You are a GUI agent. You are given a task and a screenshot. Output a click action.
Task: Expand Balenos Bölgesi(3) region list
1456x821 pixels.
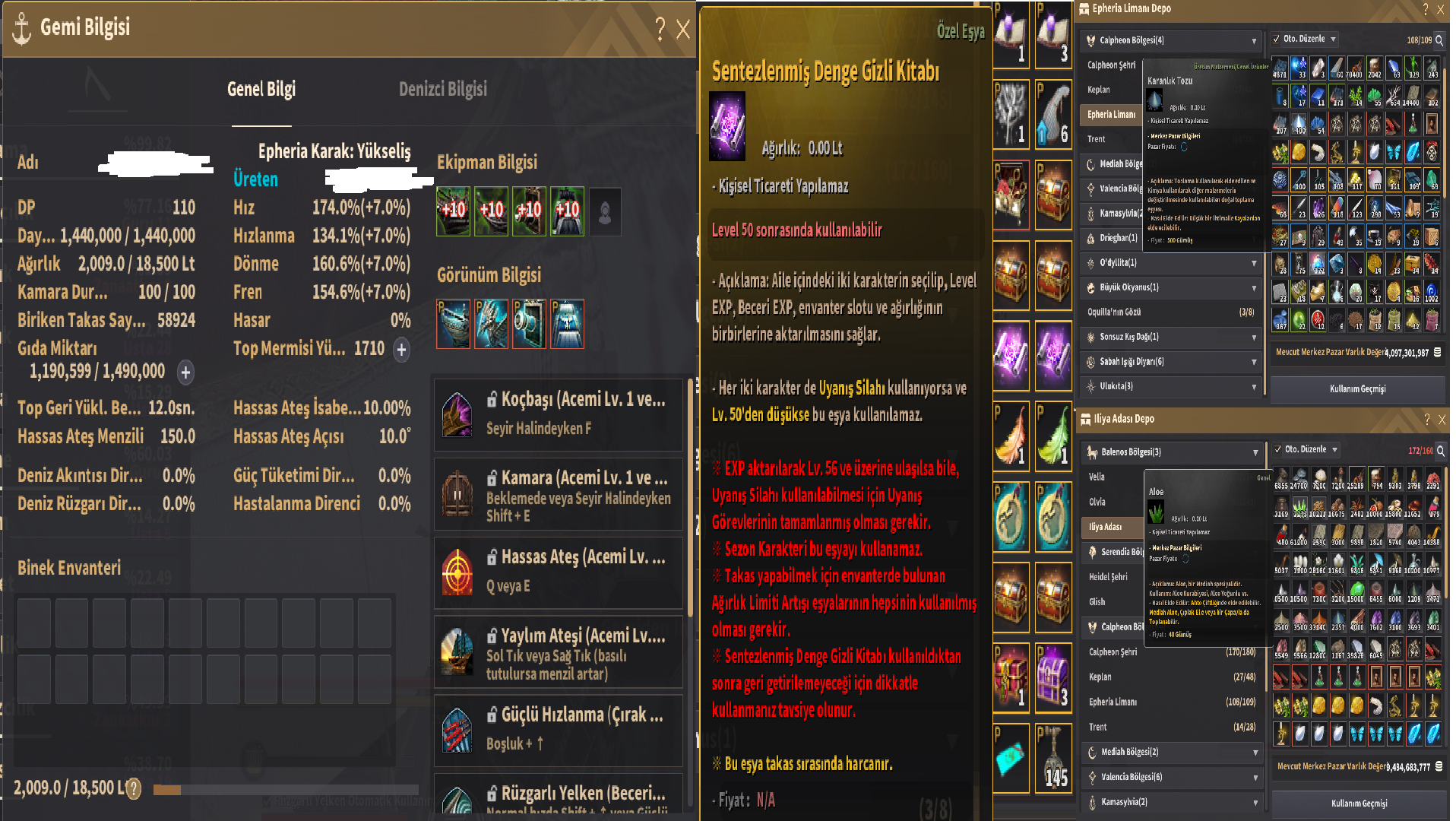1171,452
